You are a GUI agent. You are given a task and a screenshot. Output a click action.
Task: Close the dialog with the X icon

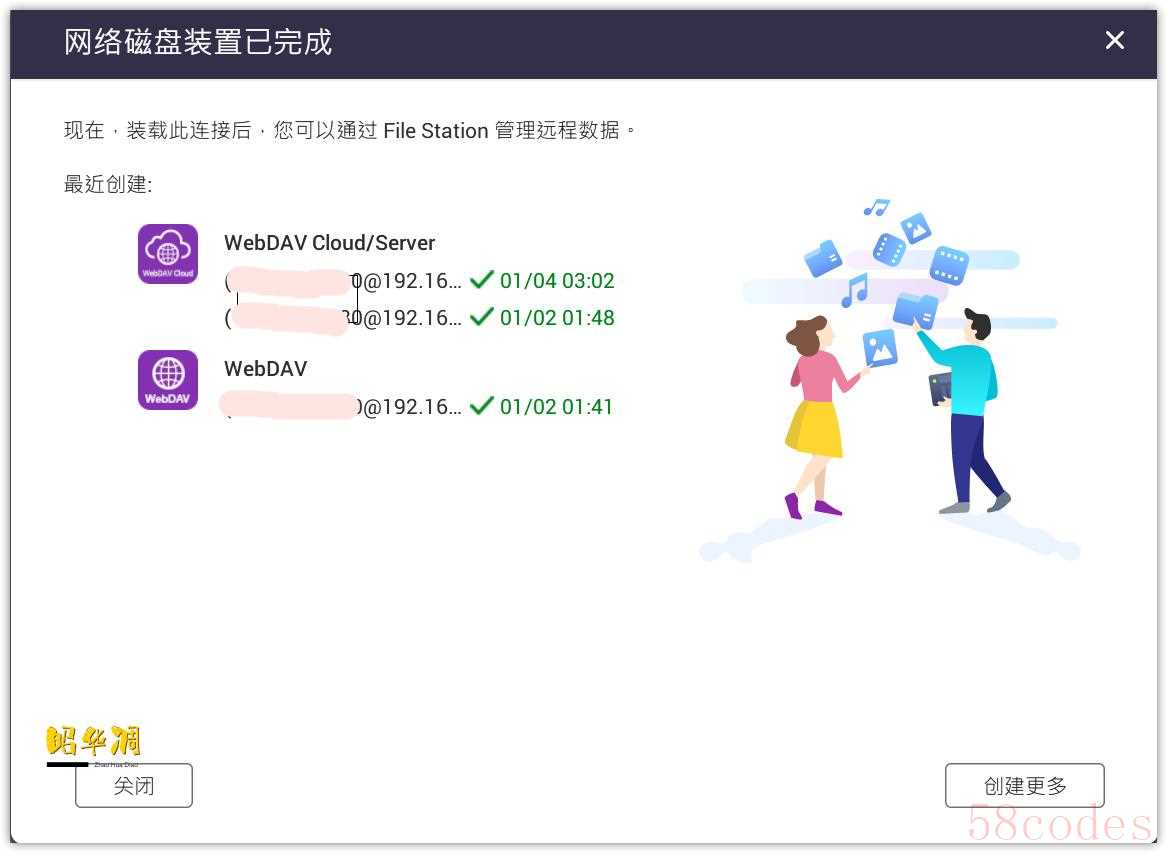(1114, 40)
